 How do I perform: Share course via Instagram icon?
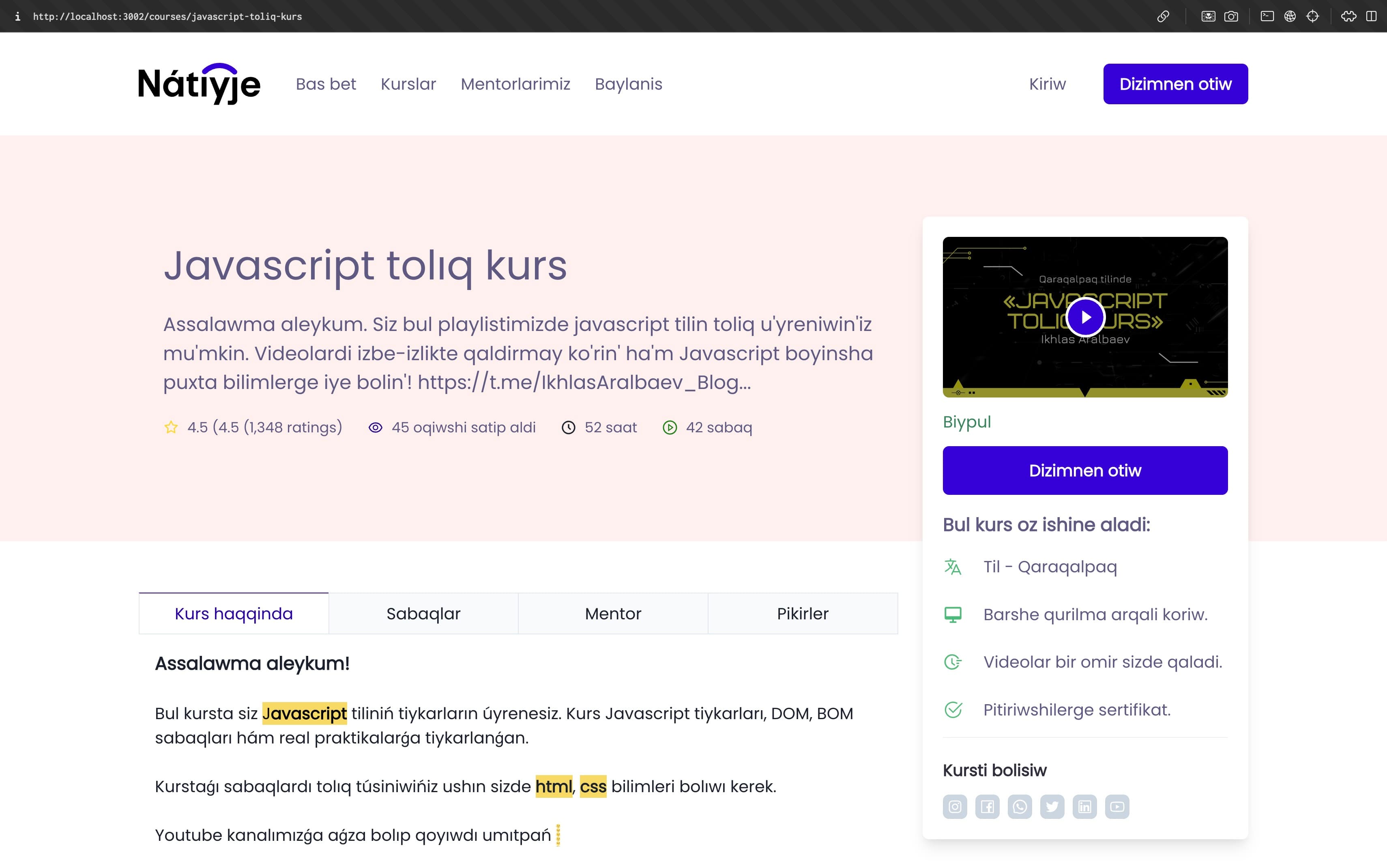coord(955,807)
